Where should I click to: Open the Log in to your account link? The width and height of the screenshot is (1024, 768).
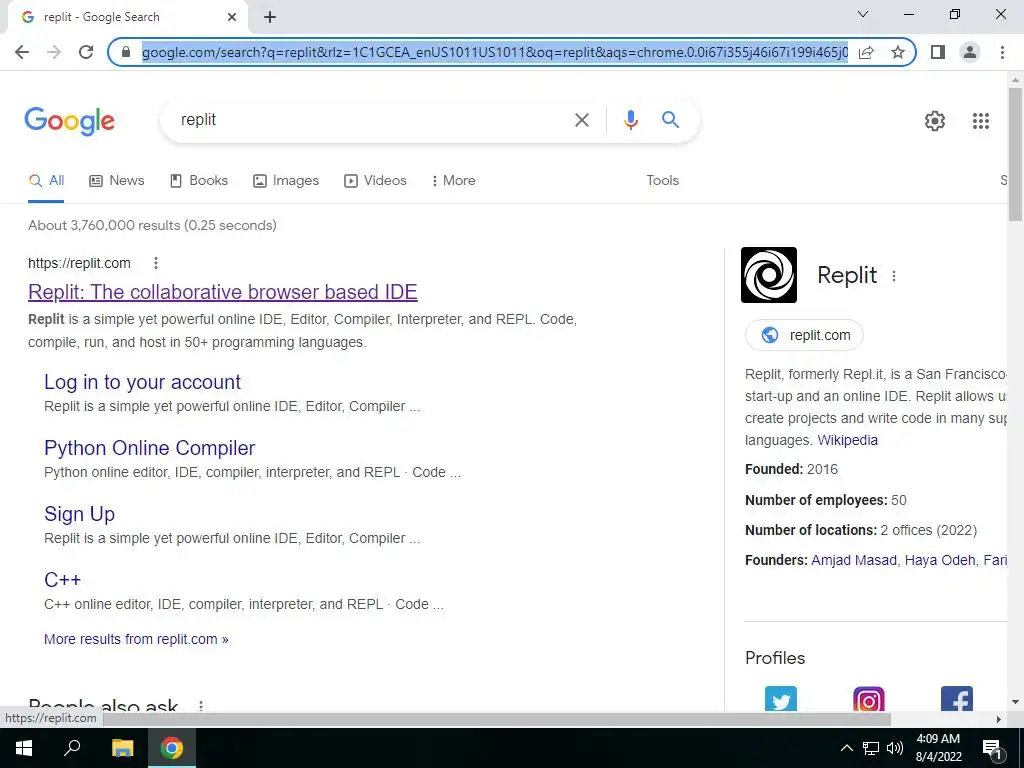pos(142,382)
